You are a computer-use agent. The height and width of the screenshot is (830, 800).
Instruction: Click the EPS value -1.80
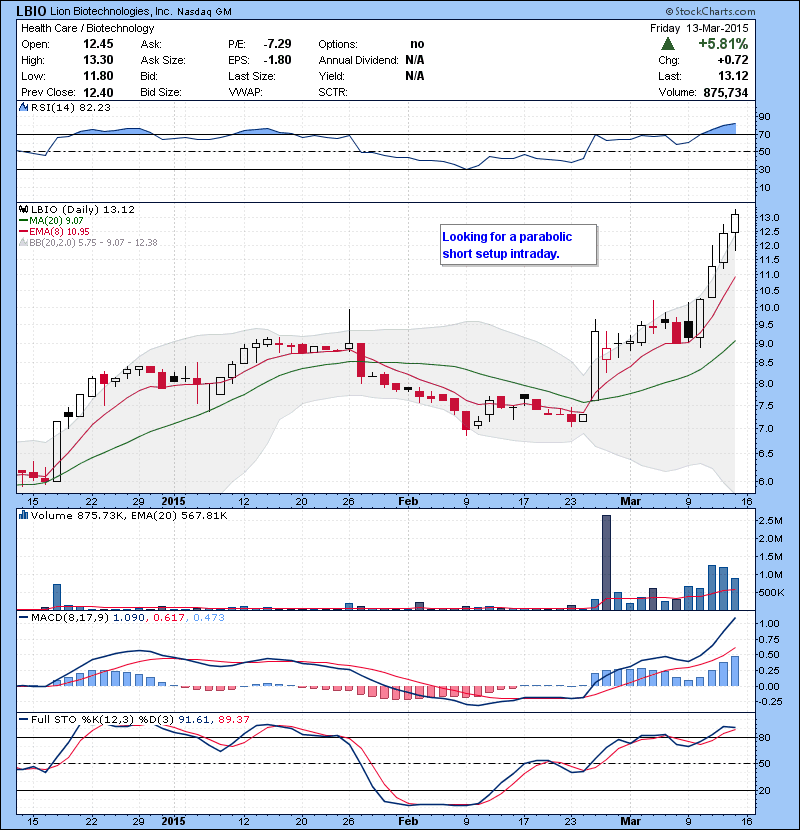[277, 60]
